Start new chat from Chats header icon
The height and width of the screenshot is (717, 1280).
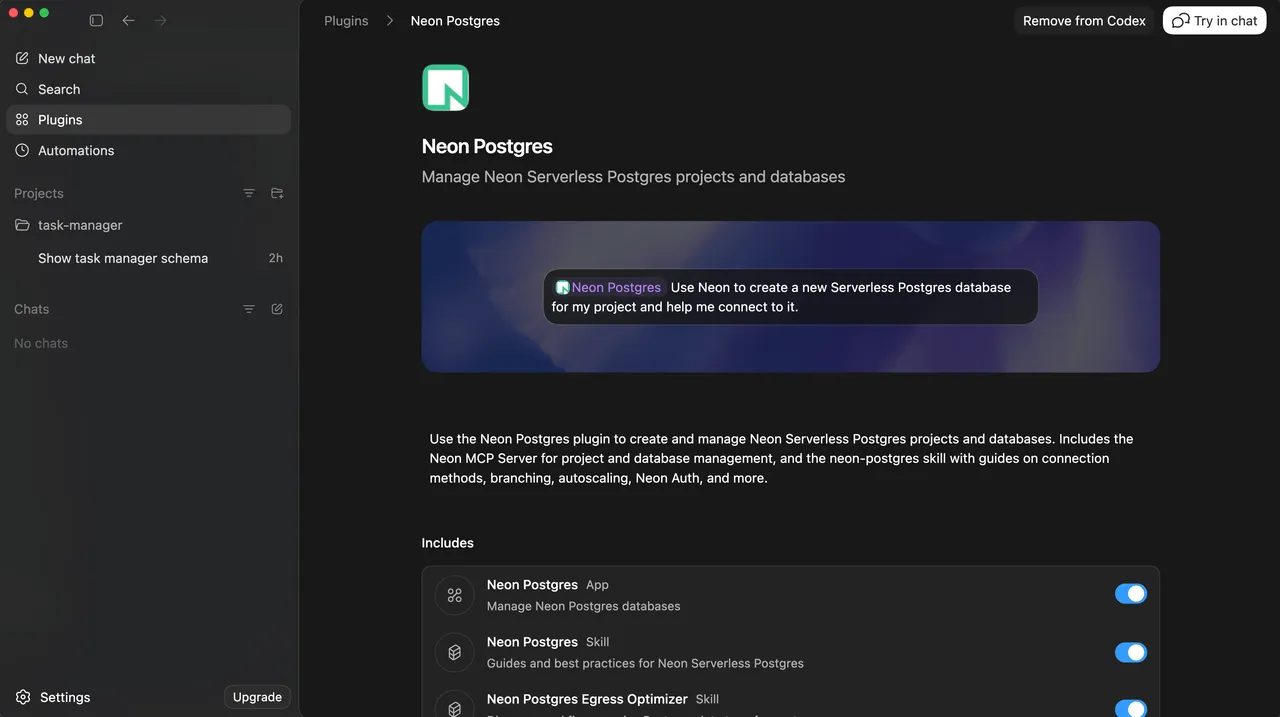[277, 309]
